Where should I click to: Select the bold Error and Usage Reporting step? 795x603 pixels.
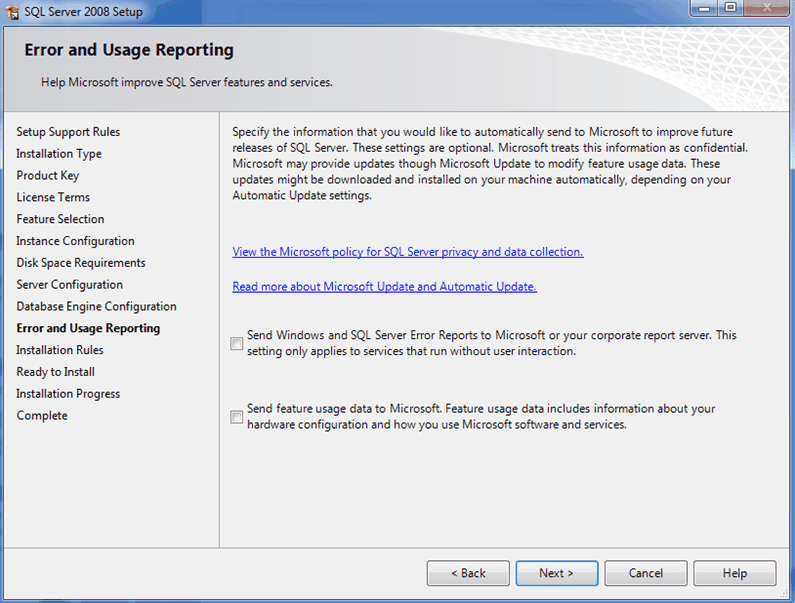point(88,328)
